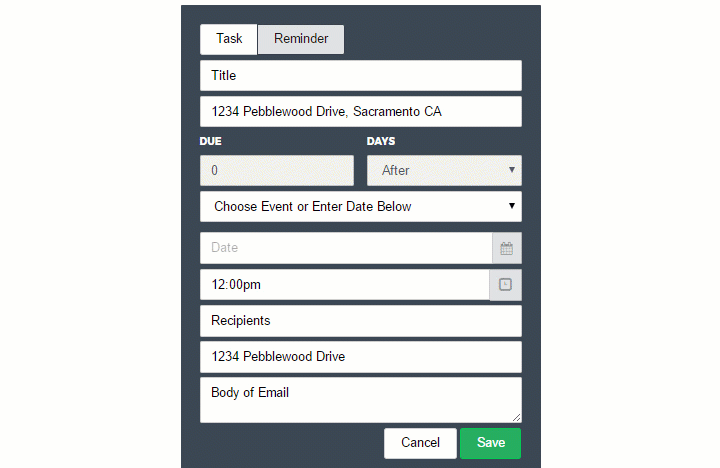This screenshot has height=468, width=720.
Task: Open Choose Event or Enter Date dropdown
Action: coord(360,207)
